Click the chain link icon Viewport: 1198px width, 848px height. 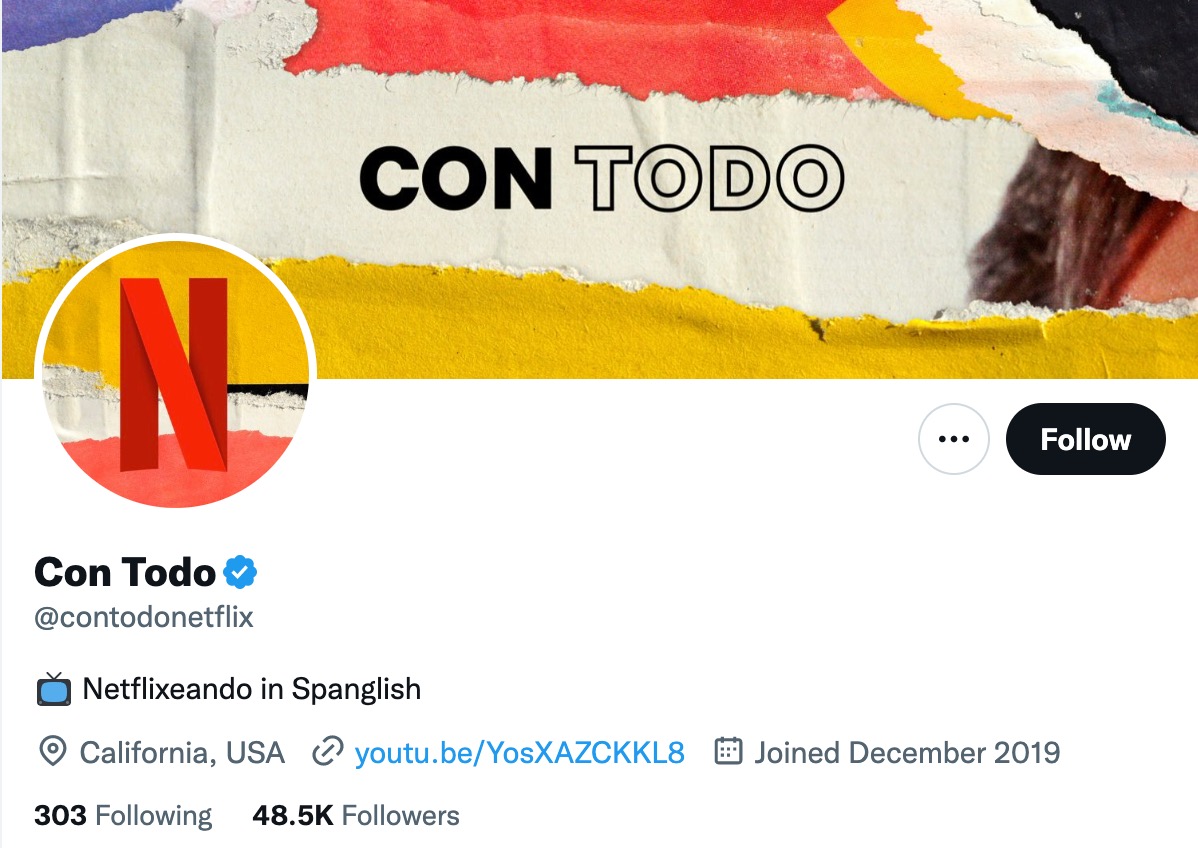[328, 753]
